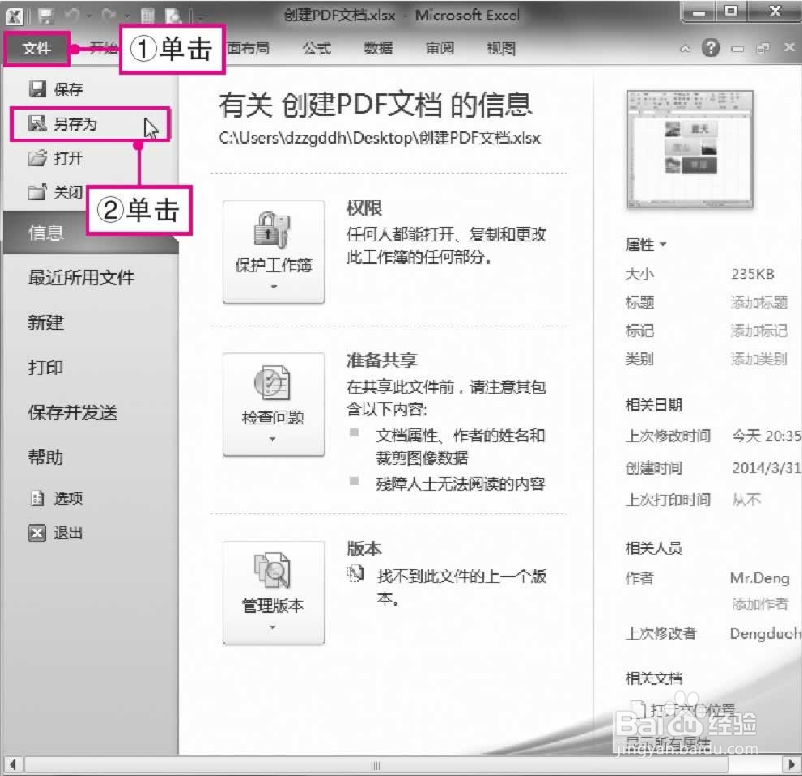Click Exit (退出) to quit Excel
Screen dimensions: 802x776
click(55, 533)
